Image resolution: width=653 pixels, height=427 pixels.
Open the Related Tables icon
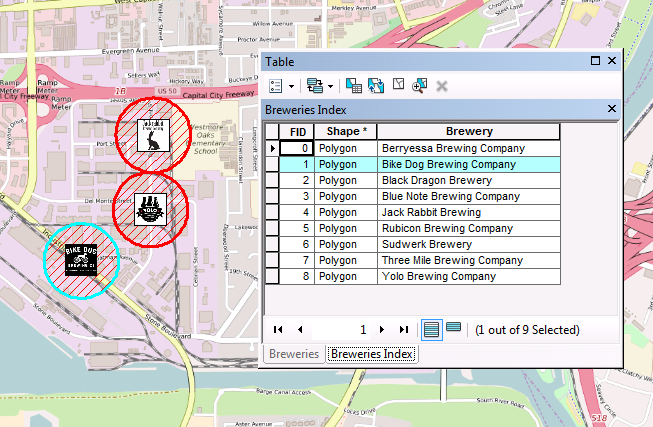315,86
